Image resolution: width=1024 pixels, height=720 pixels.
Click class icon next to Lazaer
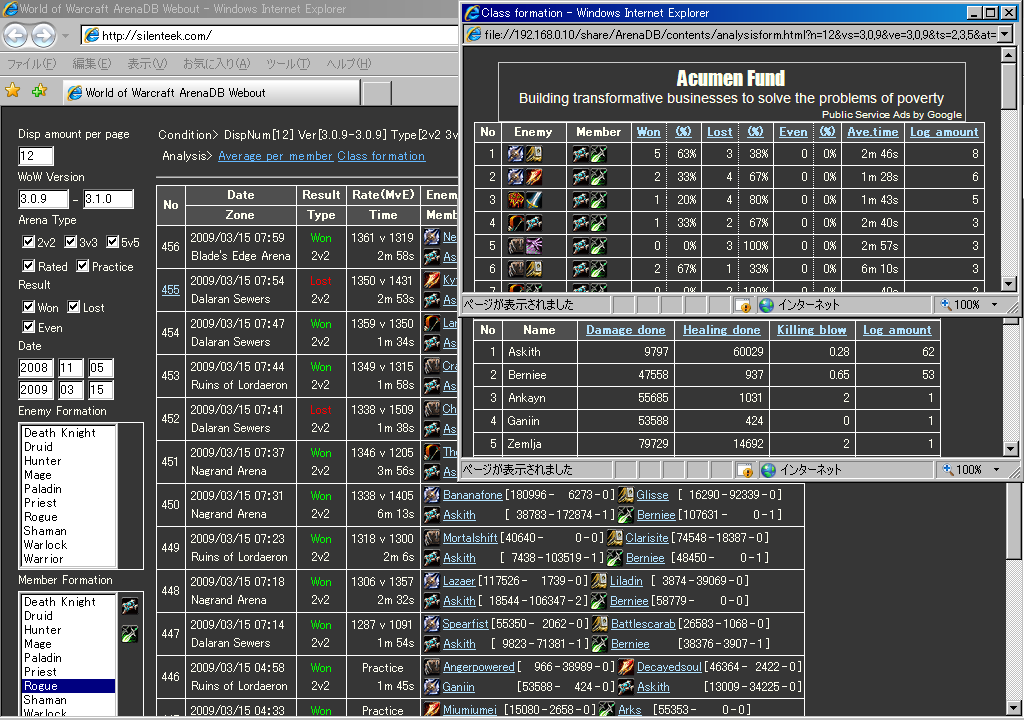(x=432, y=580)
